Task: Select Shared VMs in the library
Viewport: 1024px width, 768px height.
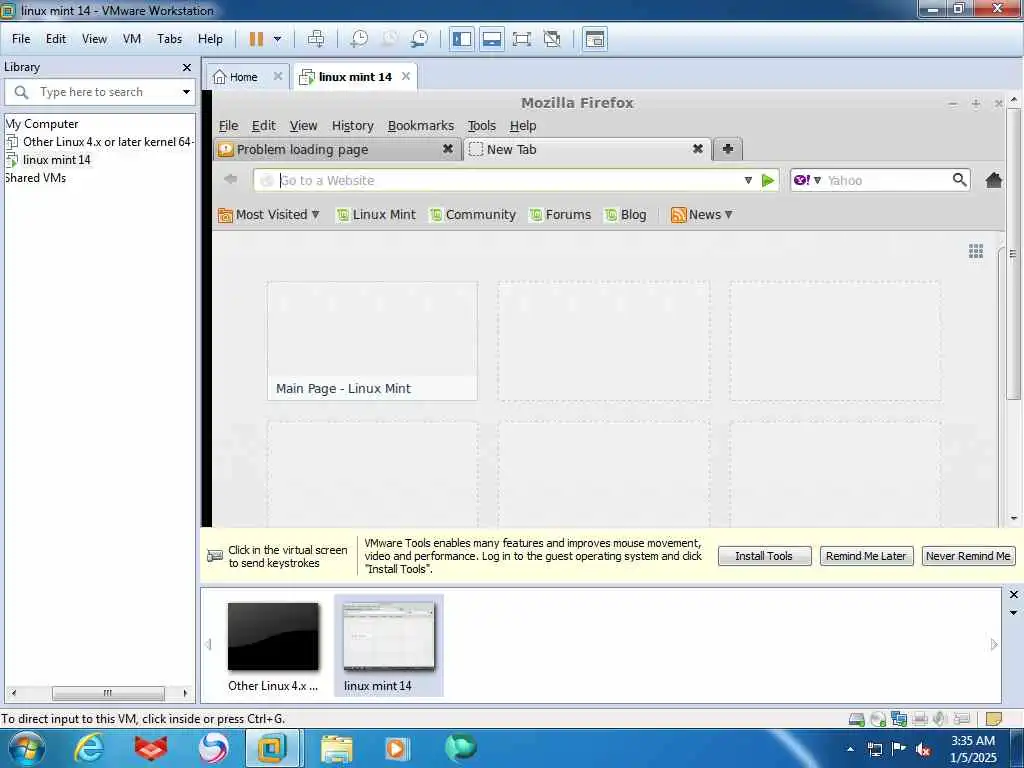Action: pos(35,178)
